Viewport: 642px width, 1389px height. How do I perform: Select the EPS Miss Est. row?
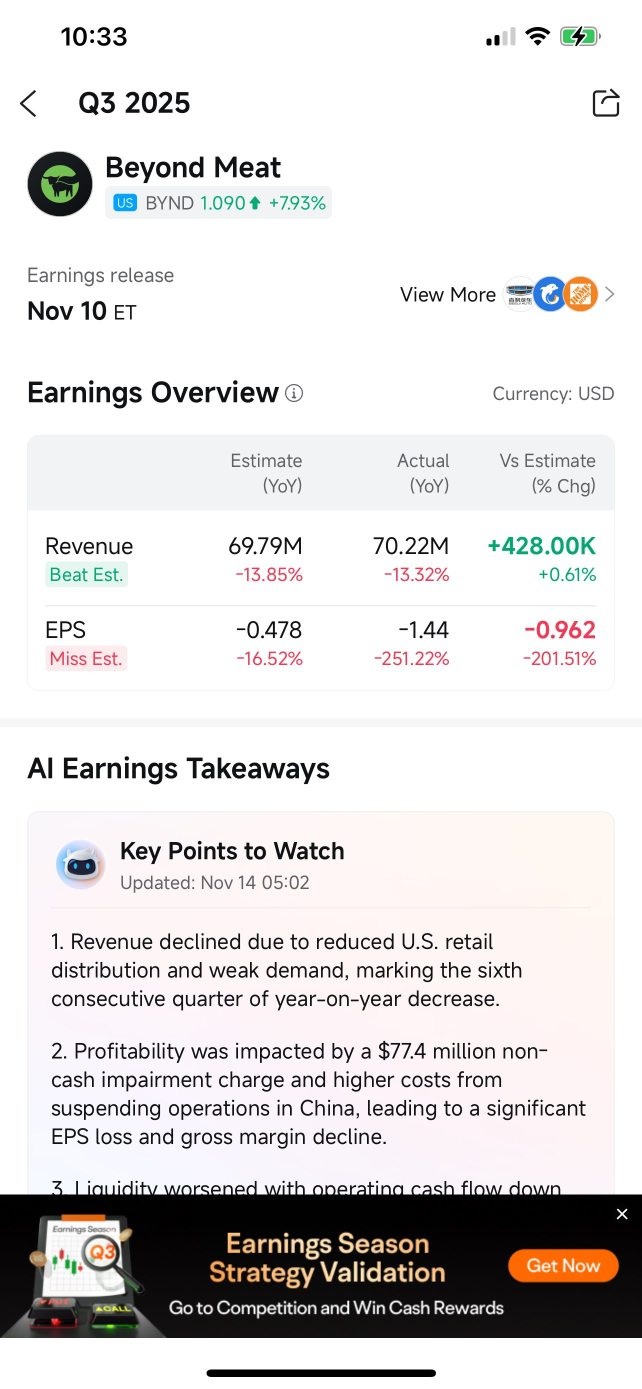click(320, 643)
